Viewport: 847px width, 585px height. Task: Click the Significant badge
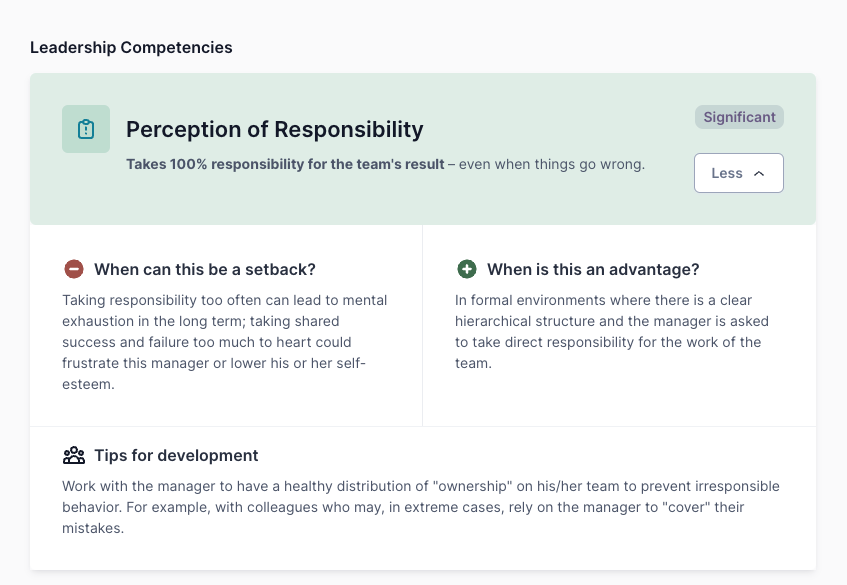(x=739, y=117)
